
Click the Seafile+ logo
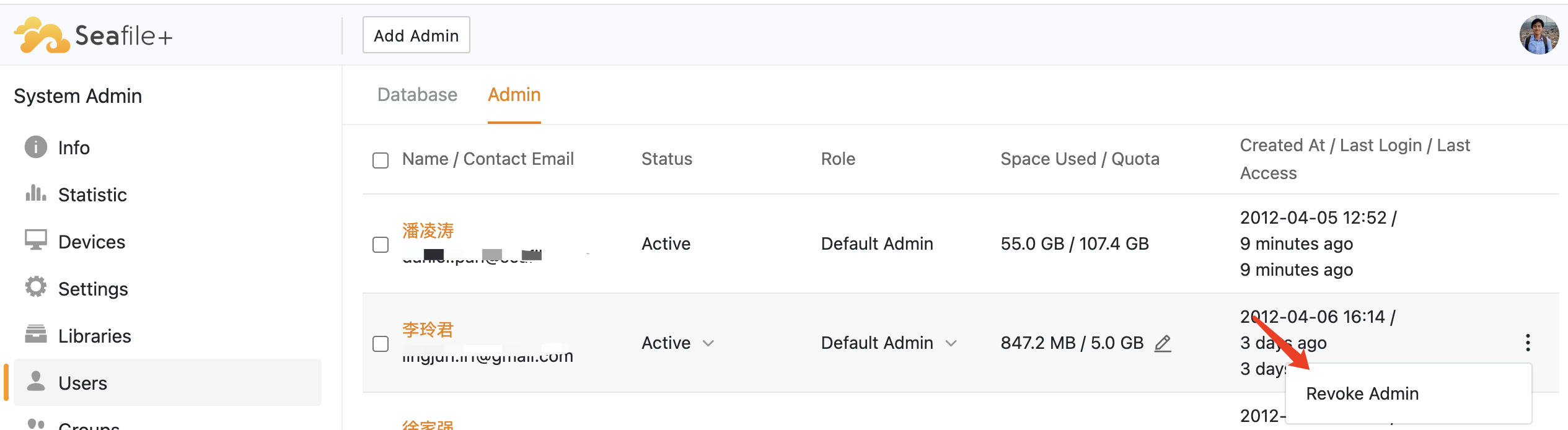(93, 35)
